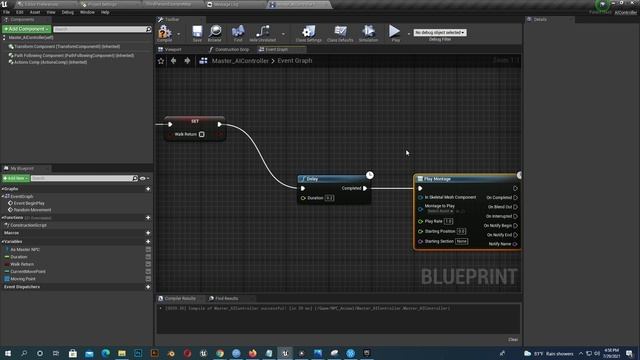The width and height of the screenshot is (640, 360).
Task: Add a new macro with the Macros plus icon
Action: click(148, 233)
